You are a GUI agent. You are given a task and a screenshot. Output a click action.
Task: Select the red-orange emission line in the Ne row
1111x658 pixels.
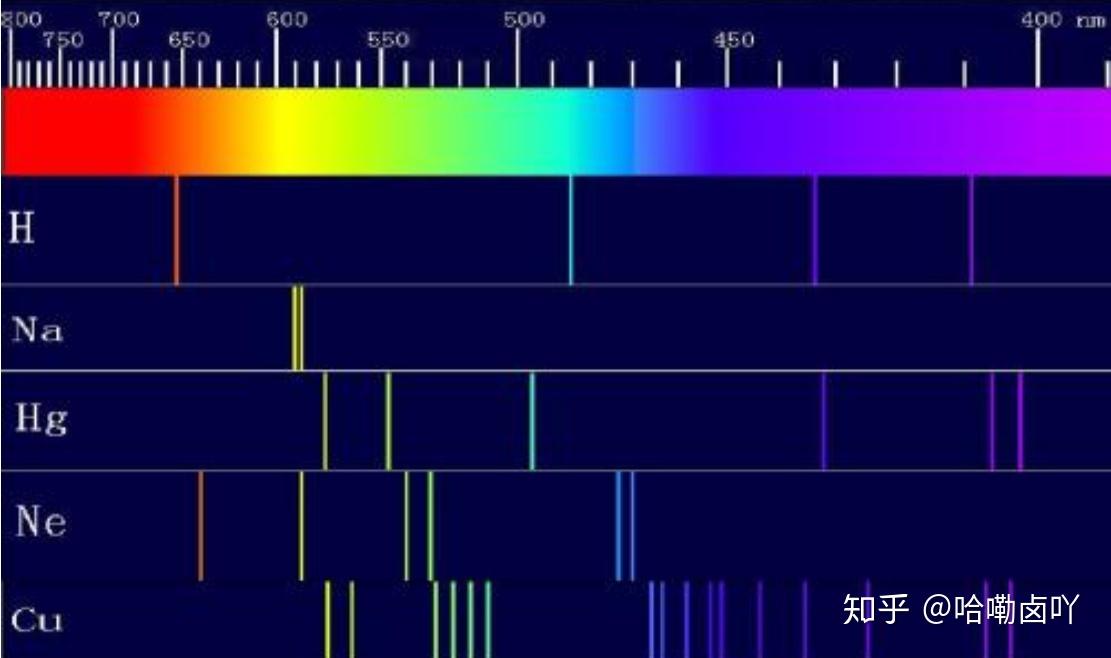[x=201, y=526]
